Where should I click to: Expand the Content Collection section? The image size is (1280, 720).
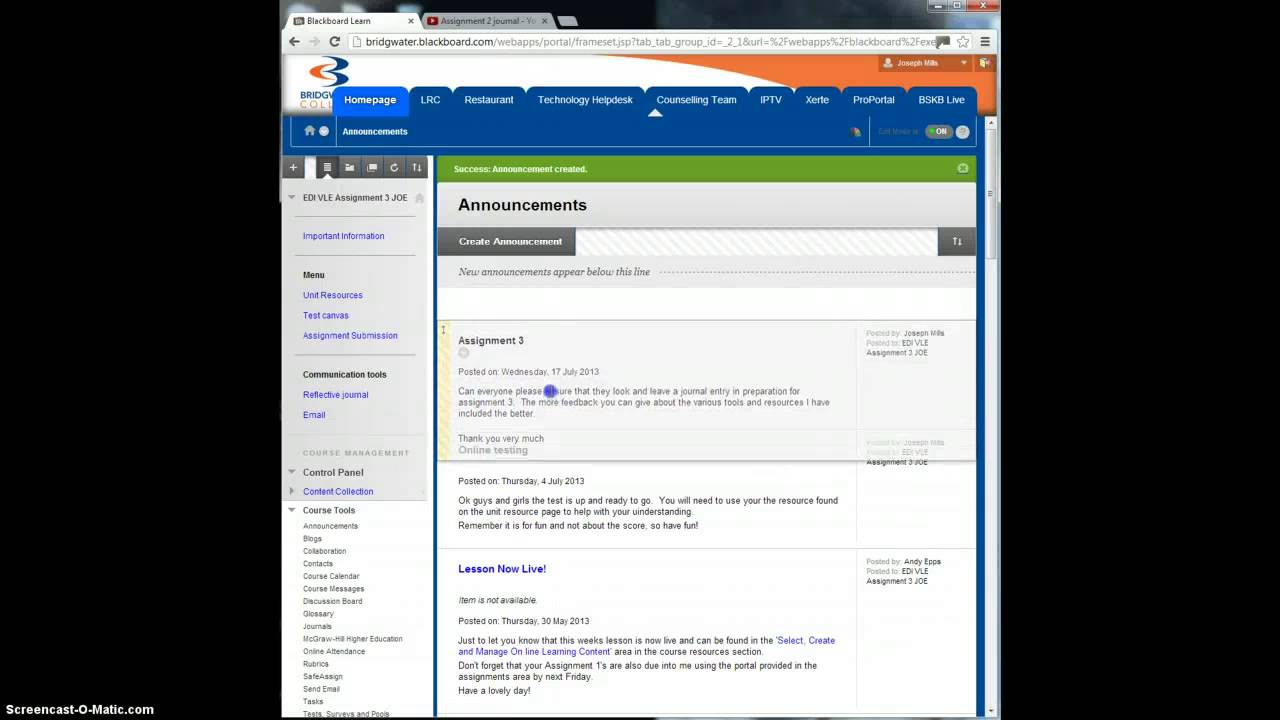tap(292, 491)
